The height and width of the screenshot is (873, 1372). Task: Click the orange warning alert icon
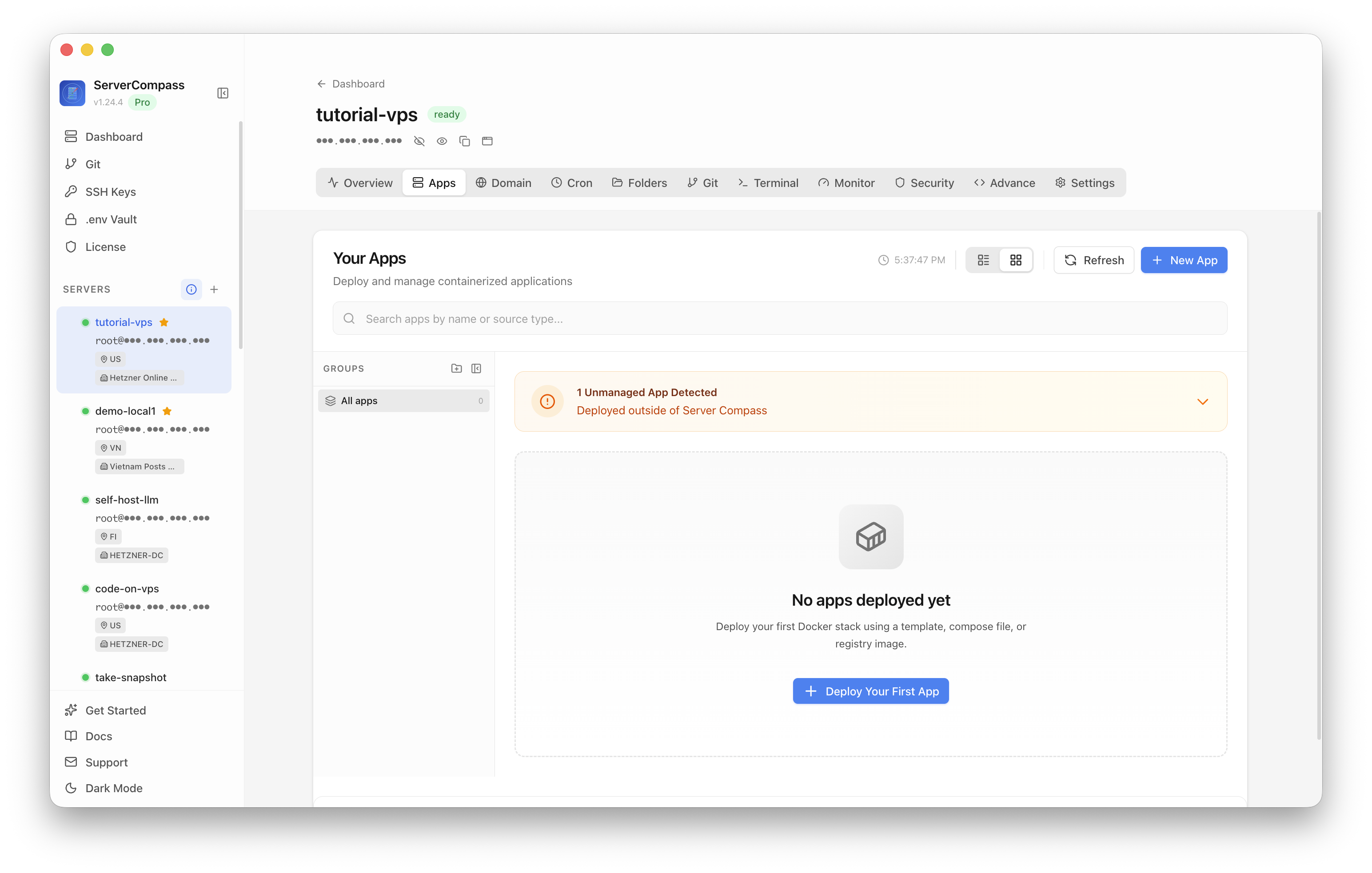point(547,401)
